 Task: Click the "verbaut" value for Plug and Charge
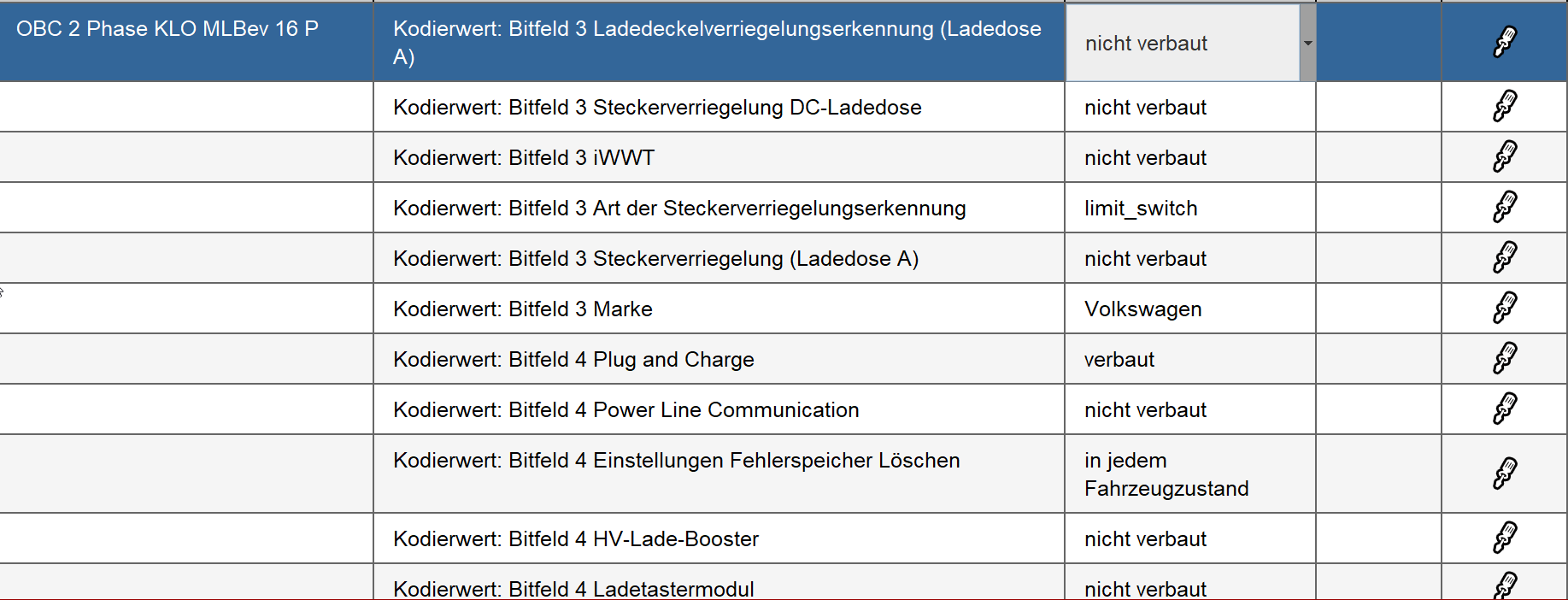pyautogui.click(x=1119, y=360)
